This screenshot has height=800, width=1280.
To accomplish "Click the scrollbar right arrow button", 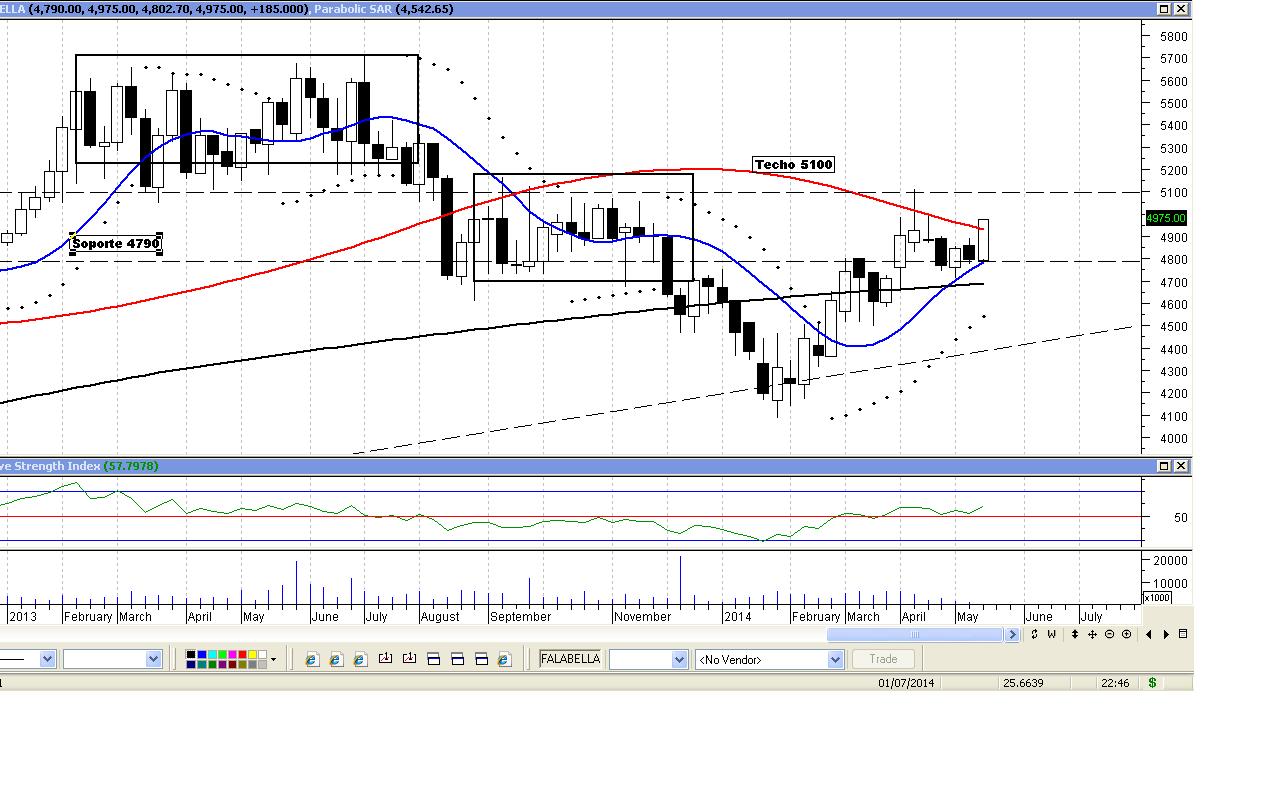I will tap(1012, 634).
